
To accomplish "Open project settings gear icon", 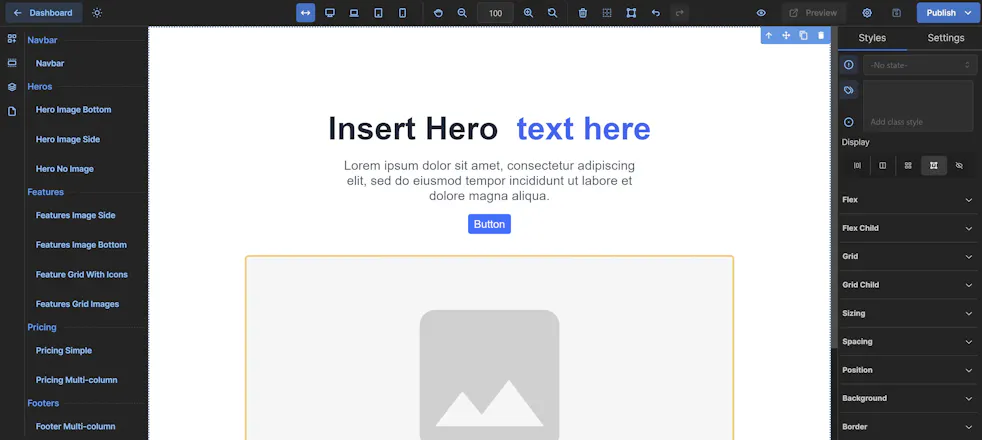I will point(867,13).
